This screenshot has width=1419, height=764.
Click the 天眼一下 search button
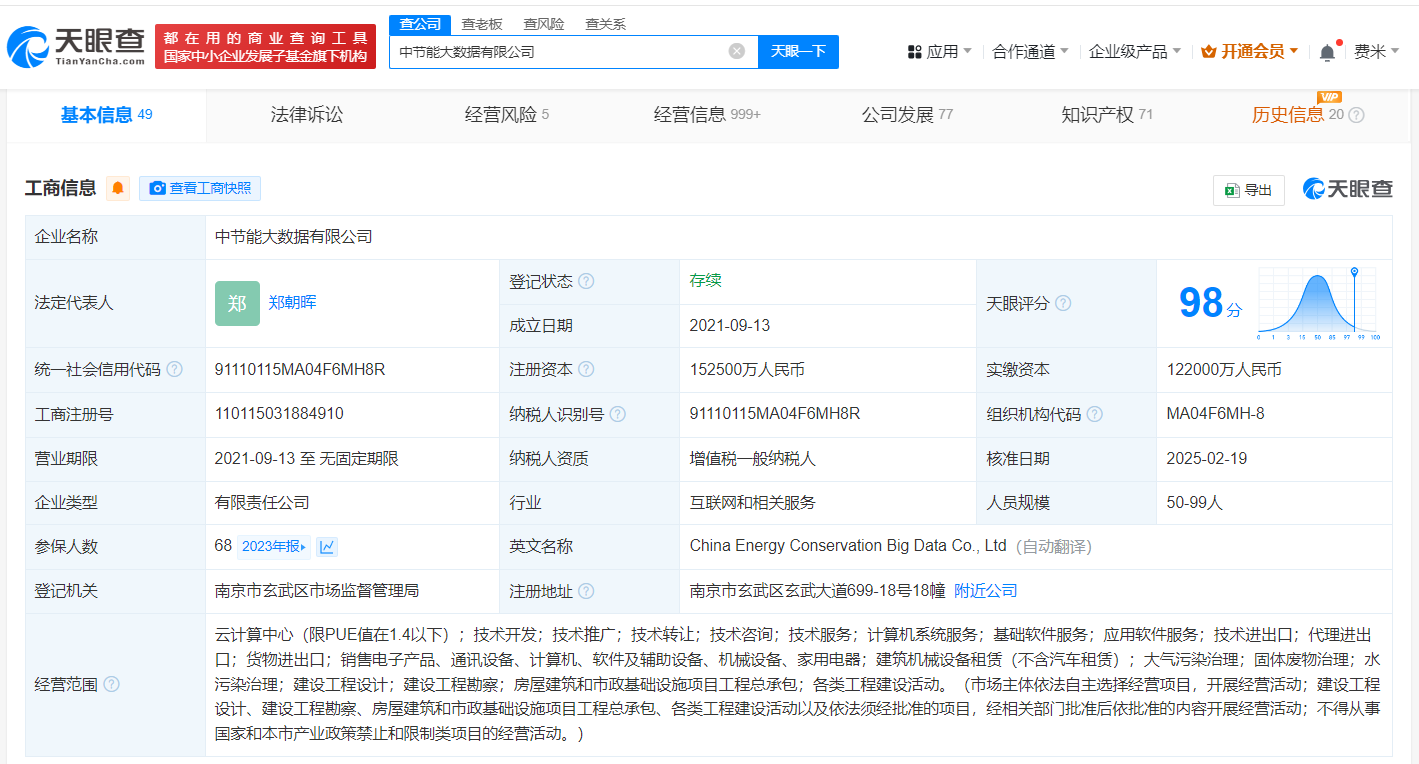tap(798, 51)
